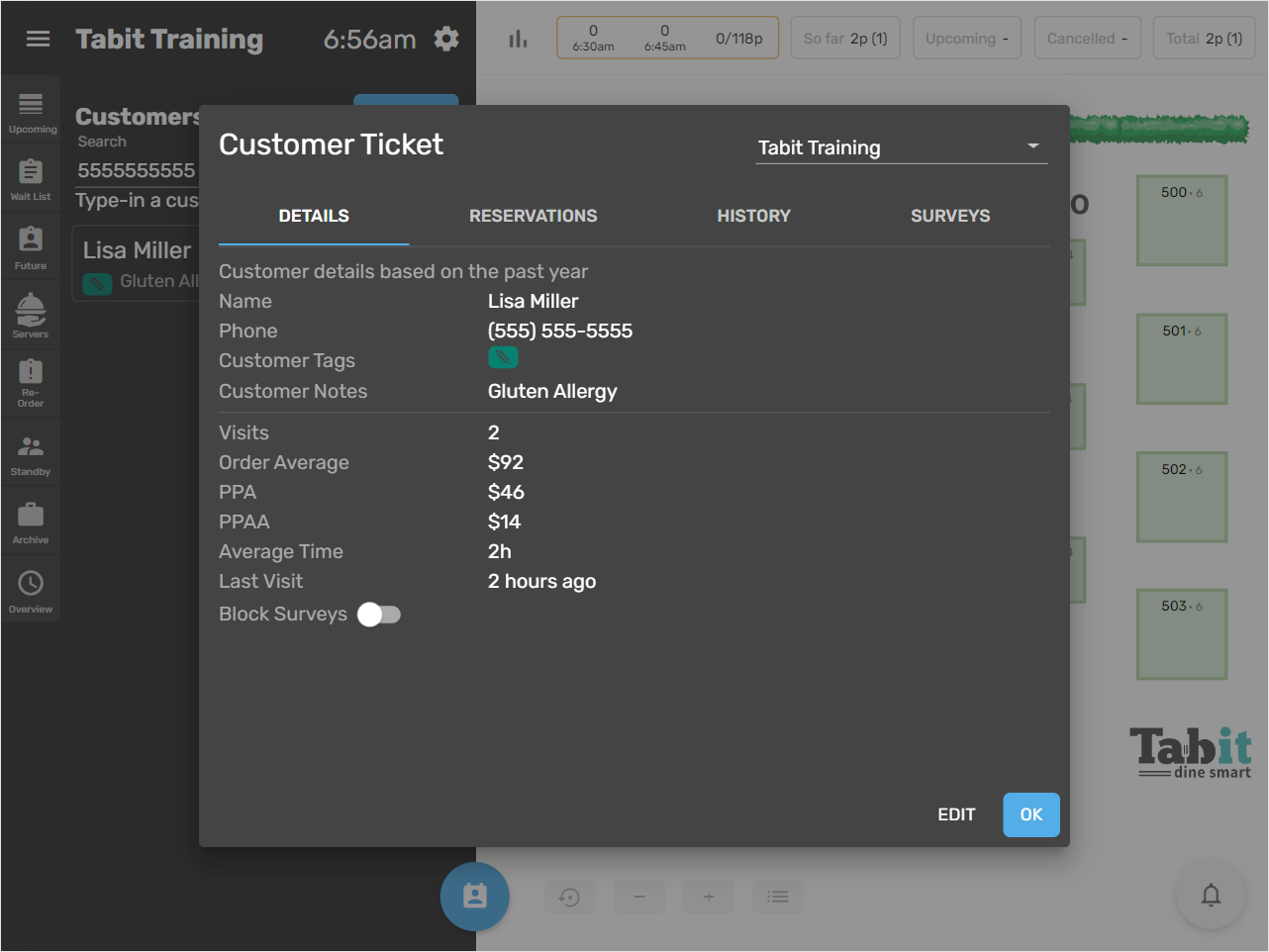
Task: Select the Upcoming view in the sidebar
Action: [x=32, y=110]
